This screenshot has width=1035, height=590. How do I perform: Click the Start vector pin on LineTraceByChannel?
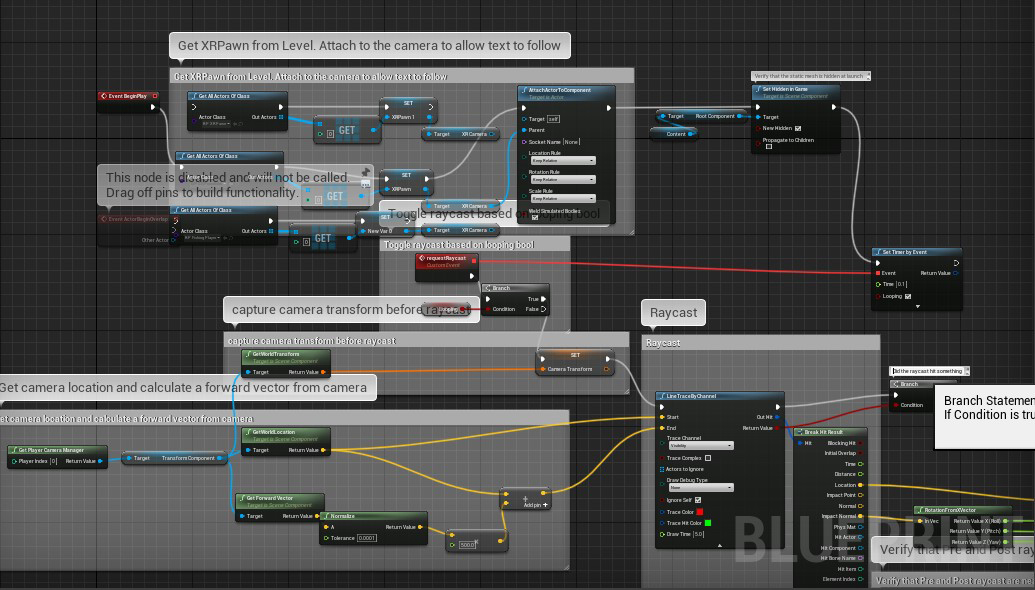pos(661,416)
